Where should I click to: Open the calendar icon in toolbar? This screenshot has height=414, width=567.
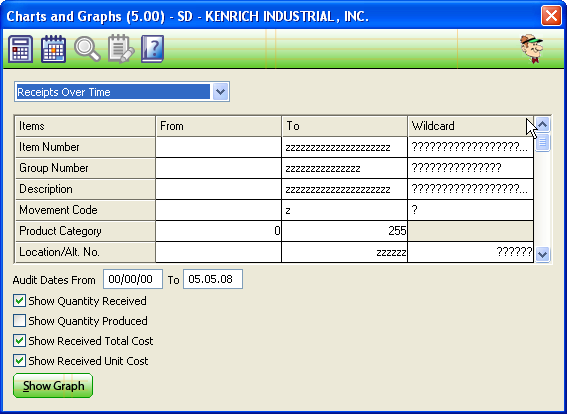(x=54, y=49)
